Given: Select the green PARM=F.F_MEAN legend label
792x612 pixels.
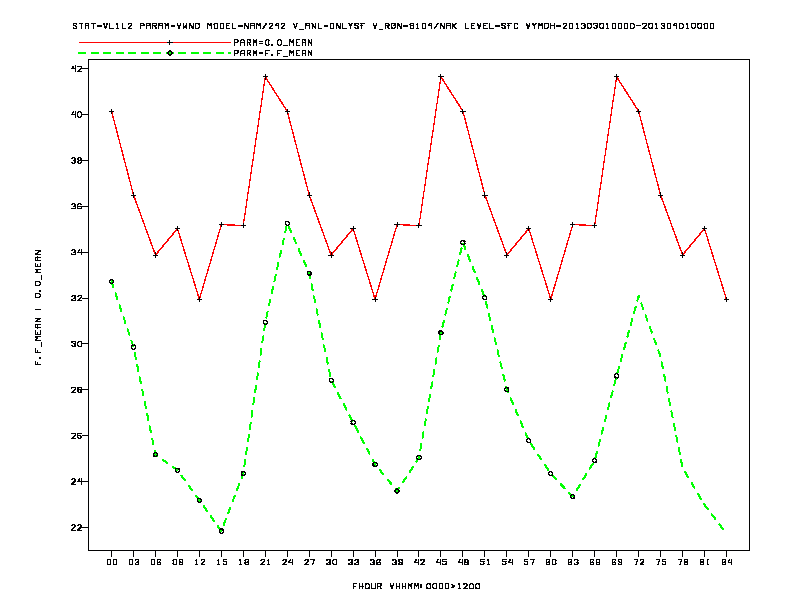Looking at the screenshot, I should (273, 53).
